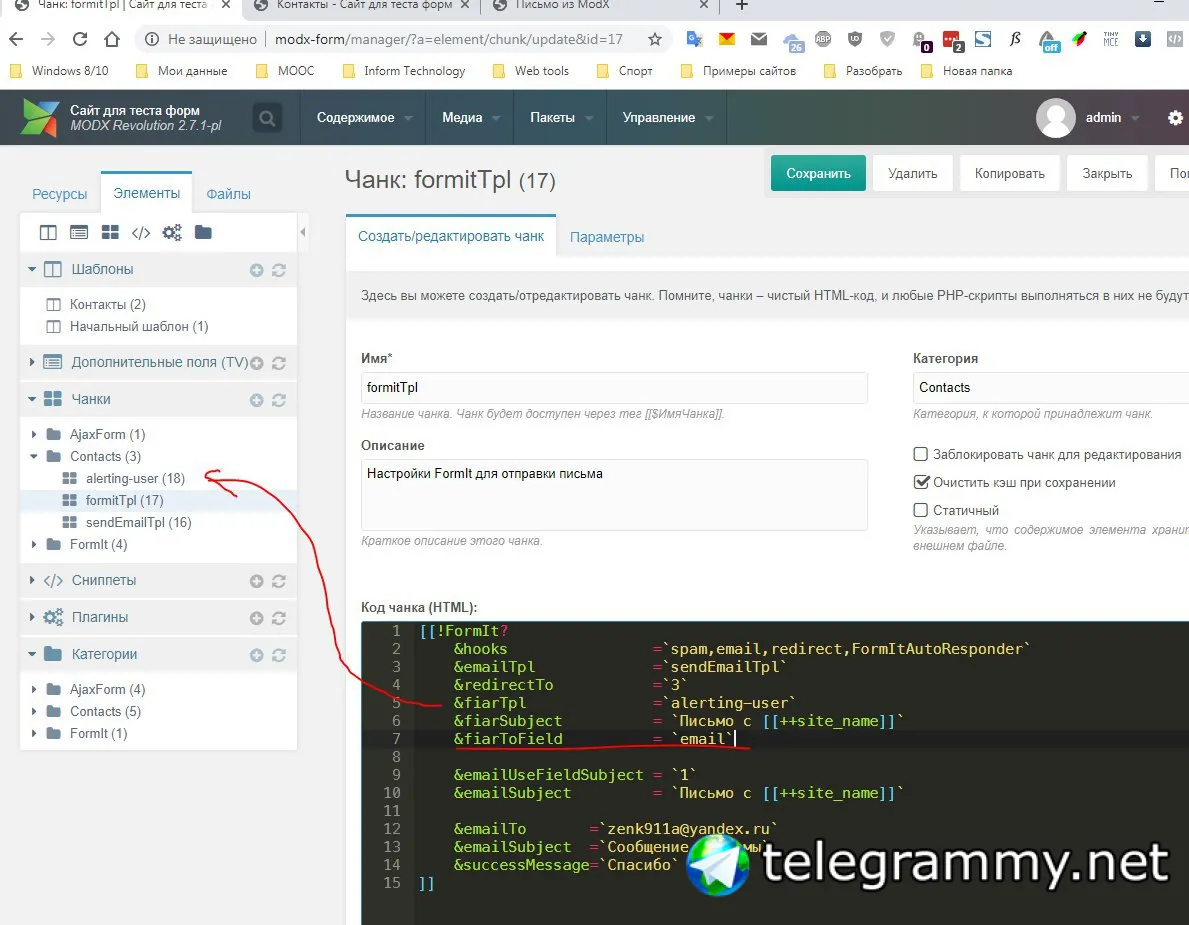Open the Пакеты top menu

point(560,118)
